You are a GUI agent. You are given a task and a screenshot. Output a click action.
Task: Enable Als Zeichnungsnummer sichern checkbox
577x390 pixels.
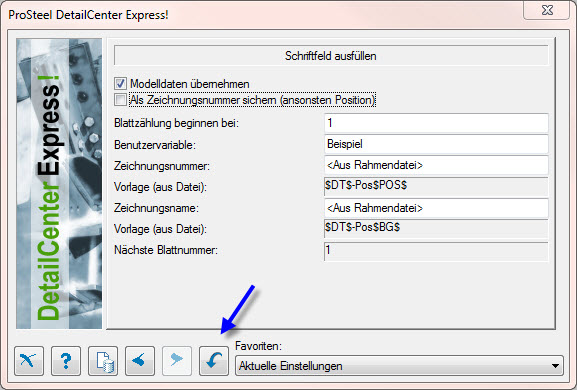[x=120, y=100]
